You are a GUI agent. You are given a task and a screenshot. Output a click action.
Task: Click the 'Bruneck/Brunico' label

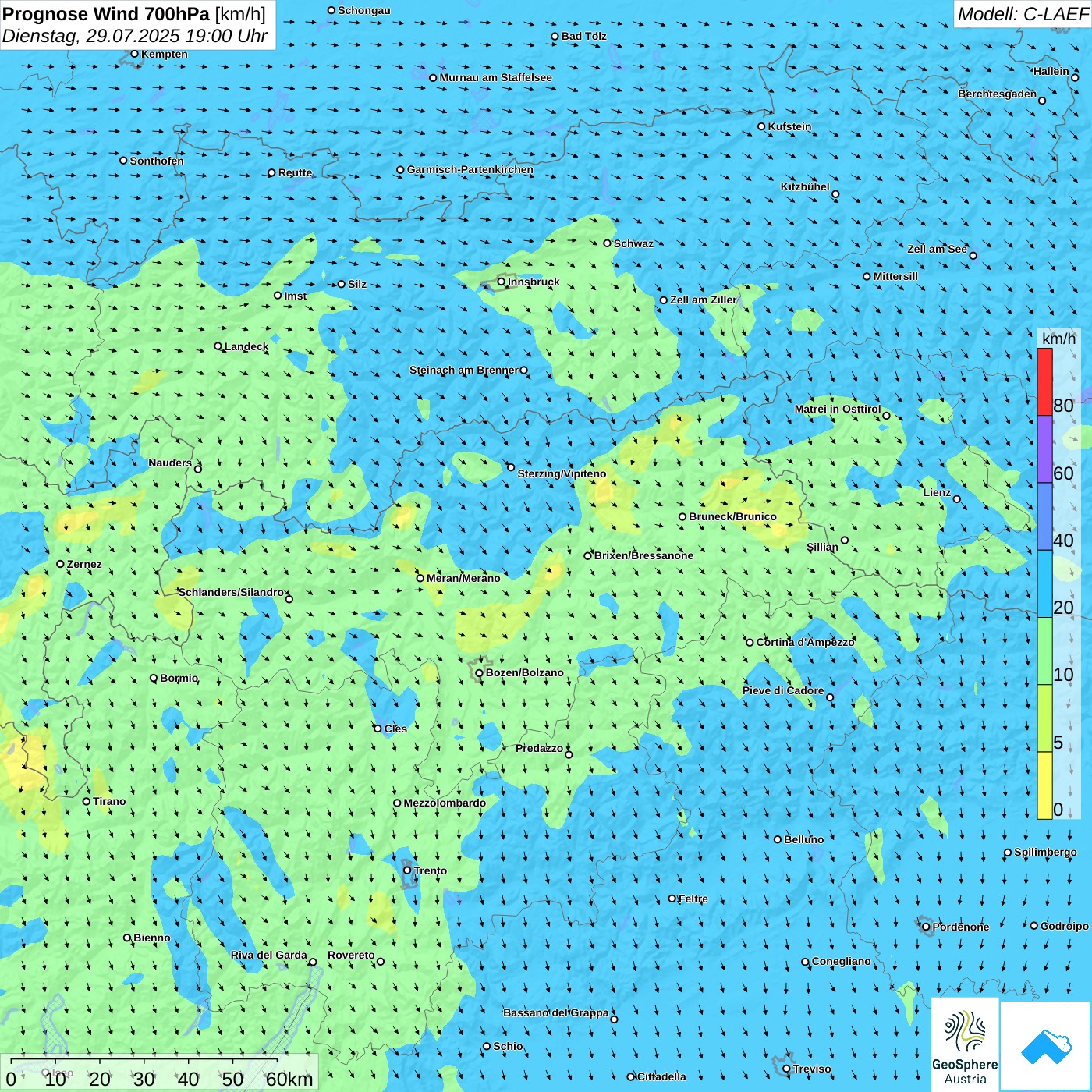732,516
